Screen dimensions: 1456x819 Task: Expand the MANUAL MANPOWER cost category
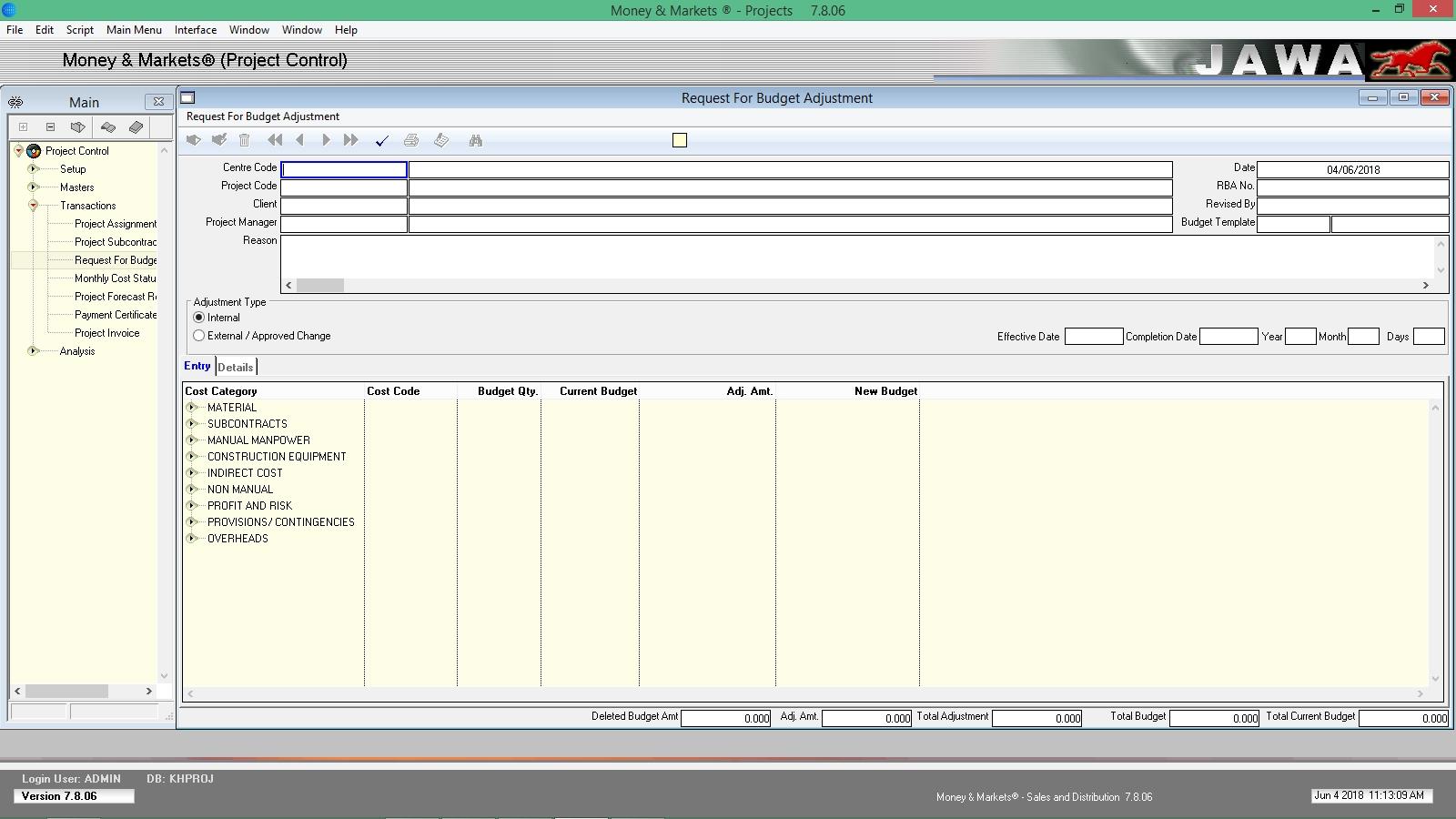tap(192, 440)
